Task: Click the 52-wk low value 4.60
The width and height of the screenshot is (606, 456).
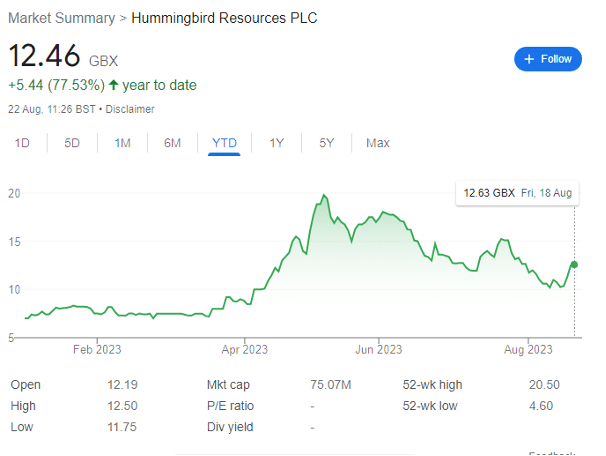Action: [x=541, y=406]
